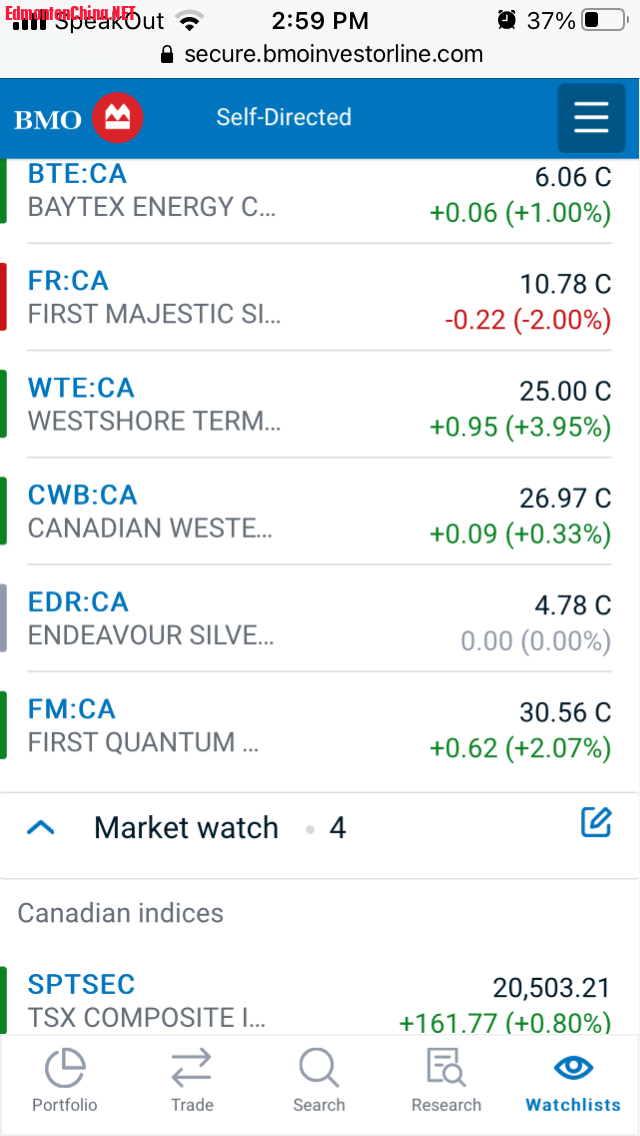
Task: Tap the Trade arrows icon
Action: click(x=192, y=1068)
